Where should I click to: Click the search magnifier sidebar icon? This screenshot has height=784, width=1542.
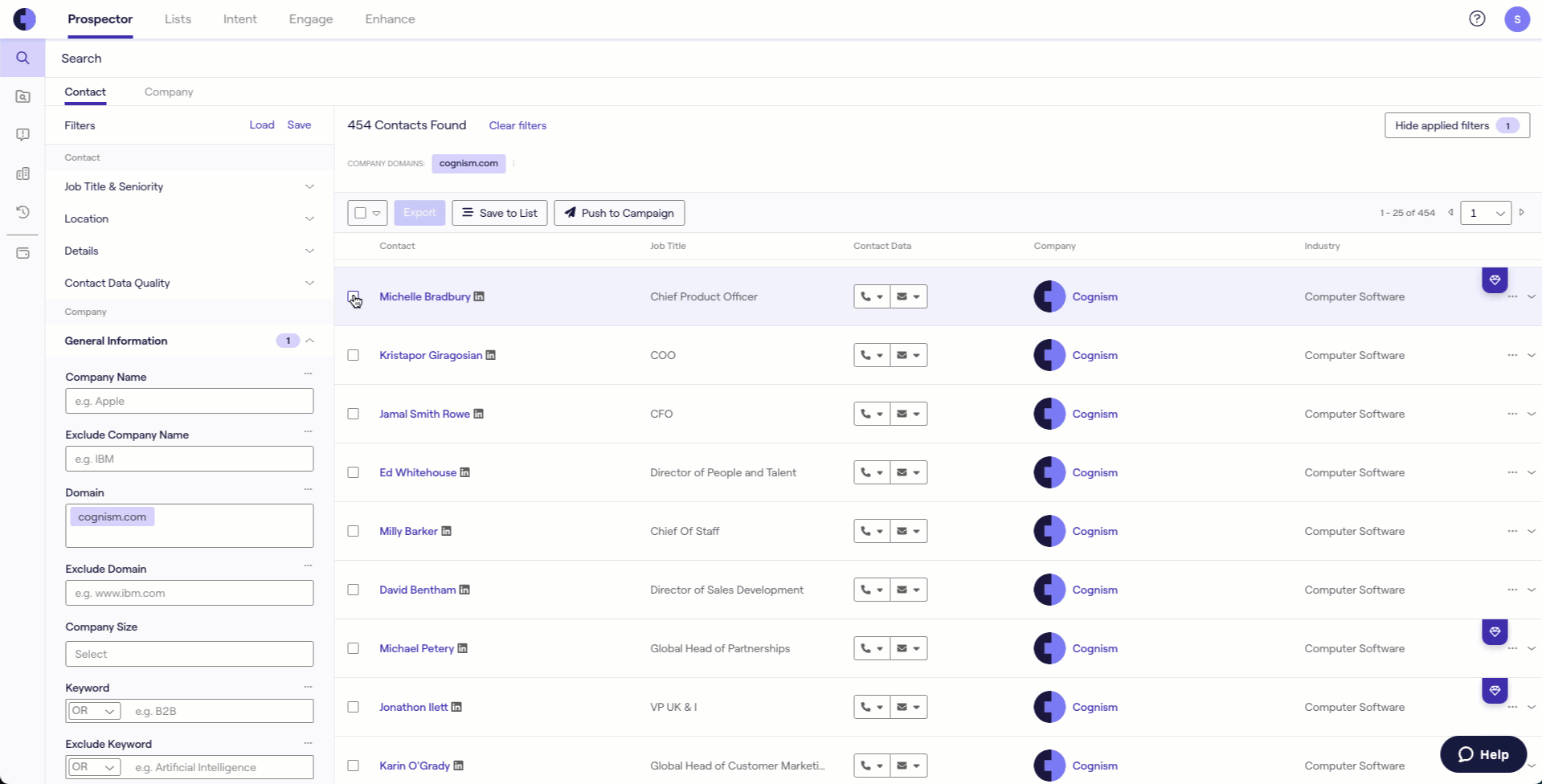[x=22, y=58]
